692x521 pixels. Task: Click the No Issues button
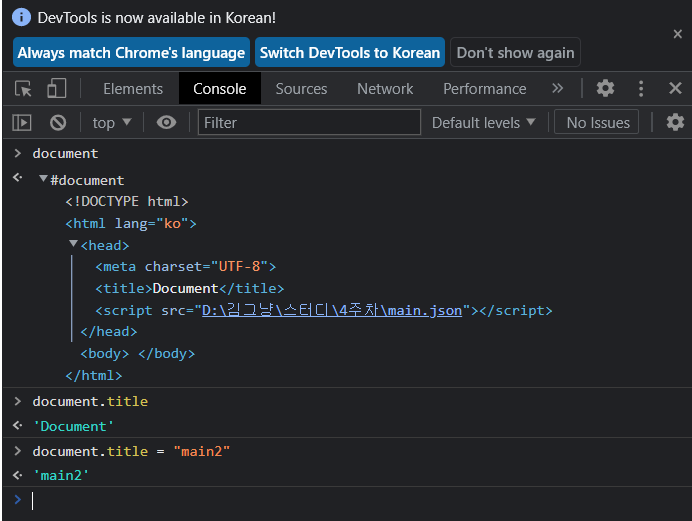coord(598,123)
